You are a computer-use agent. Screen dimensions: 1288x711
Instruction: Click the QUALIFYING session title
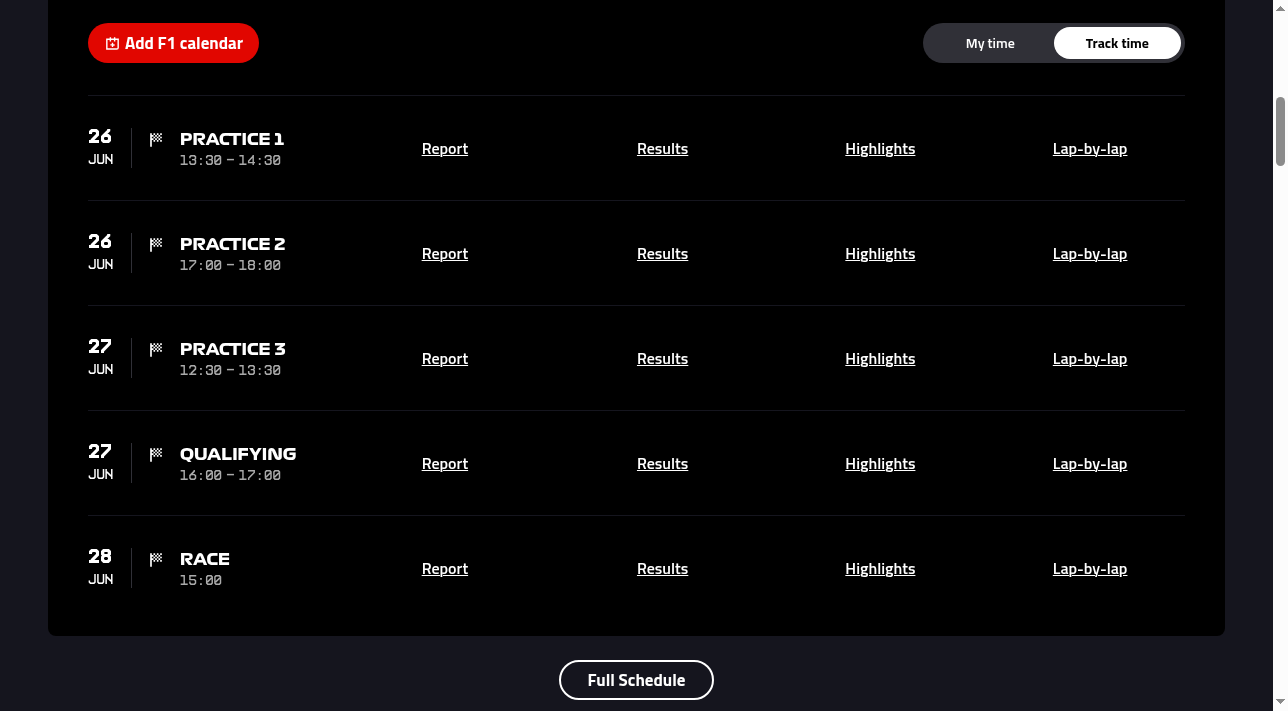pos(238,454)
